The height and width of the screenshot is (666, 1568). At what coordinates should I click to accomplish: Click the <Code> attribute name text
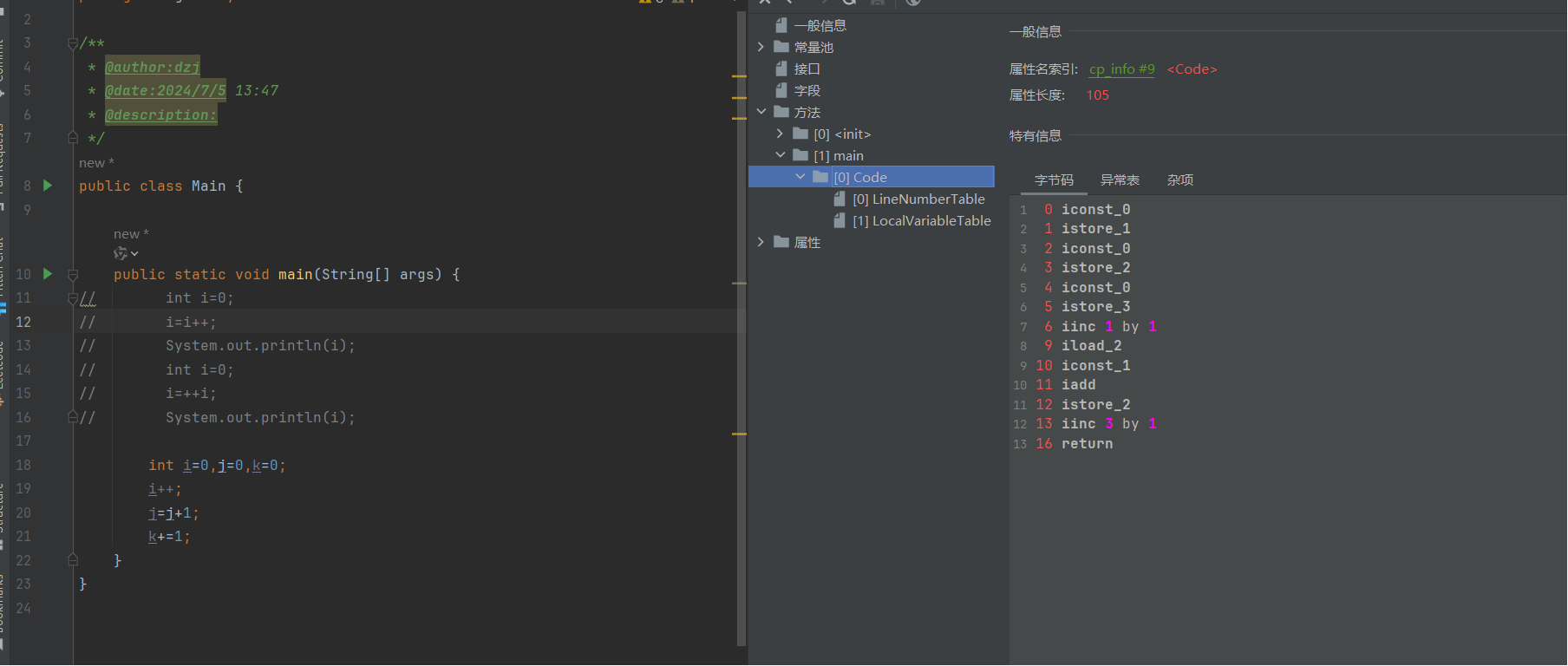1192,69
